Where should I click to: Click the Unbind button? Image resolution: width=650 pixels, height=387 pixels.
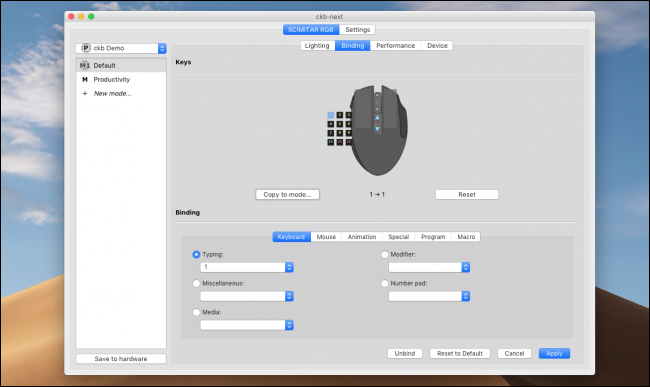(405, 353)
